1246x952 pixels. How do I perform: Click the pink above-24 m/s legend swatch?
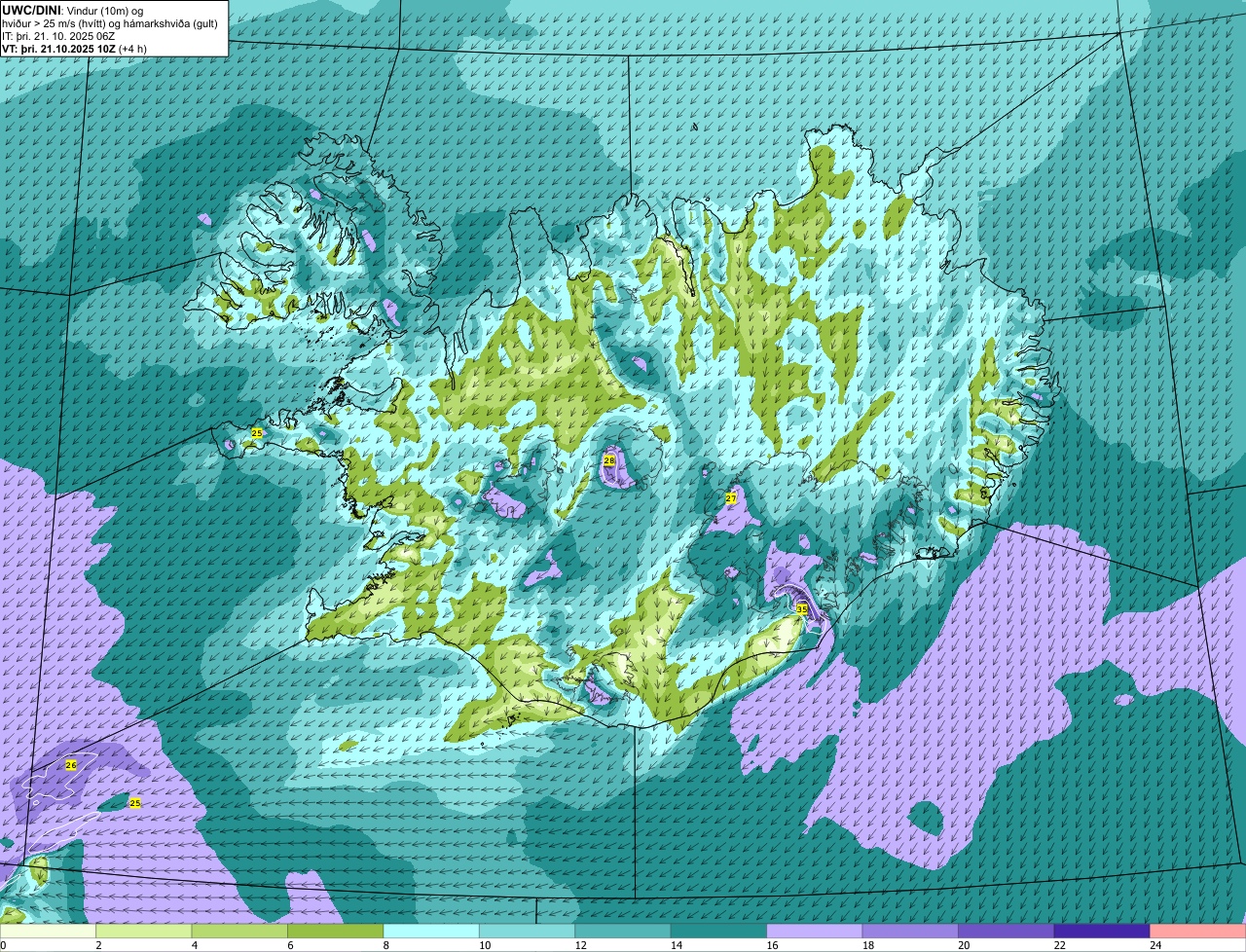(x=1198, y=931)
